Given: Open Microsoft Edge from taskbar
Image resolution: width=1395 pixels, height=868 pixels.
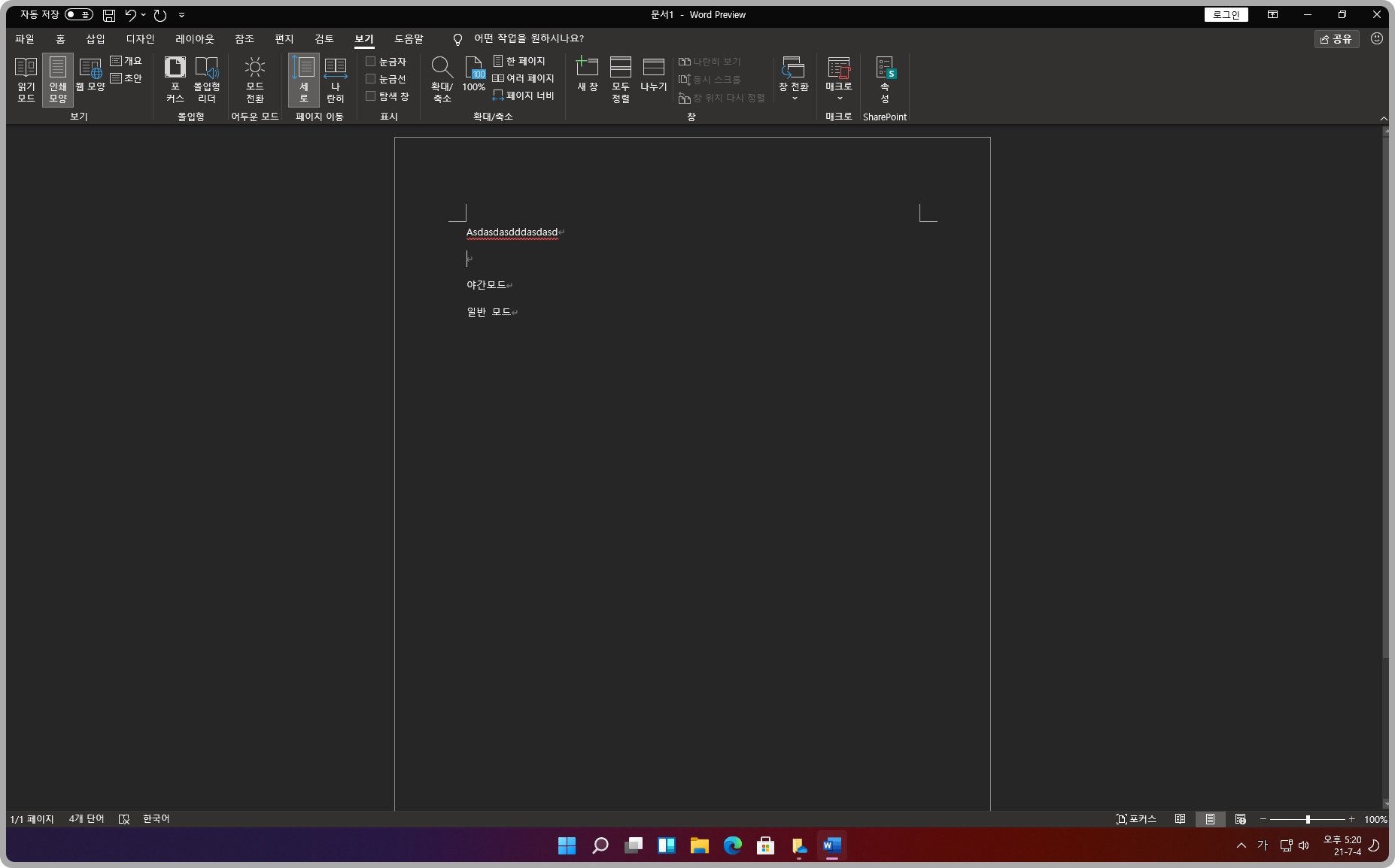Looking at the screenshot, I should coord(733,845).
